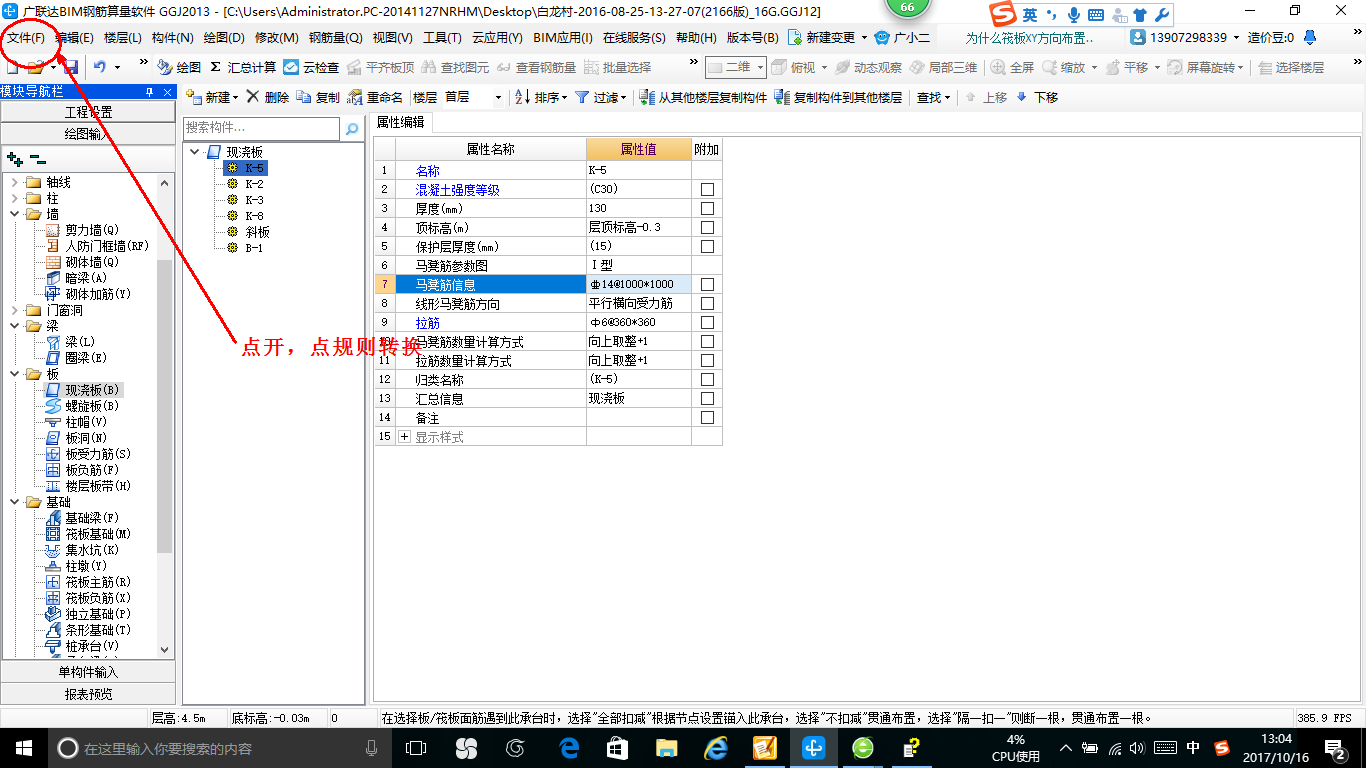Click the notification bell icon

click(1310, 37)
